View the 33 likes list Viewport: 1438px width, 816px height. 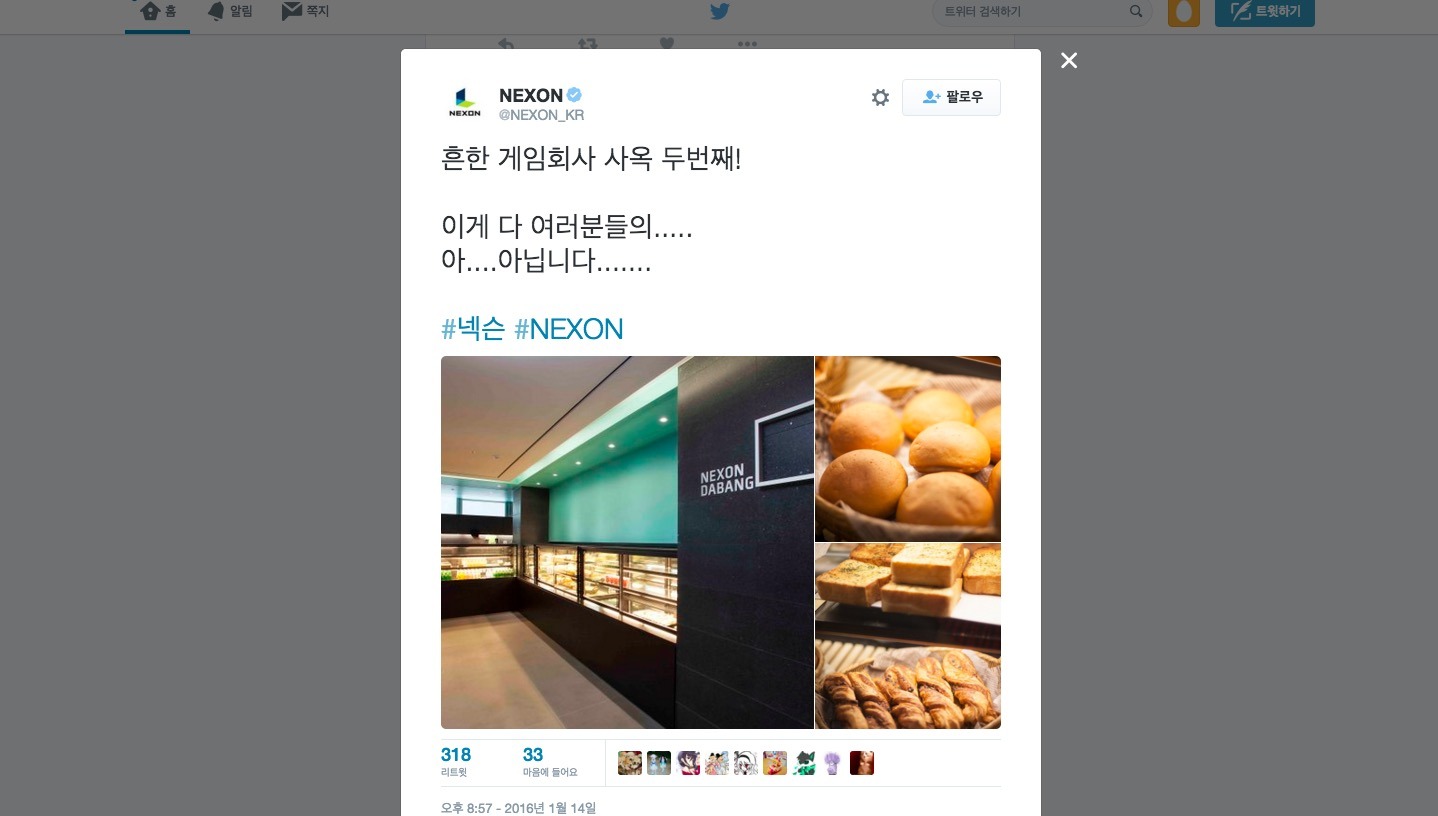(x=550, y=762)
